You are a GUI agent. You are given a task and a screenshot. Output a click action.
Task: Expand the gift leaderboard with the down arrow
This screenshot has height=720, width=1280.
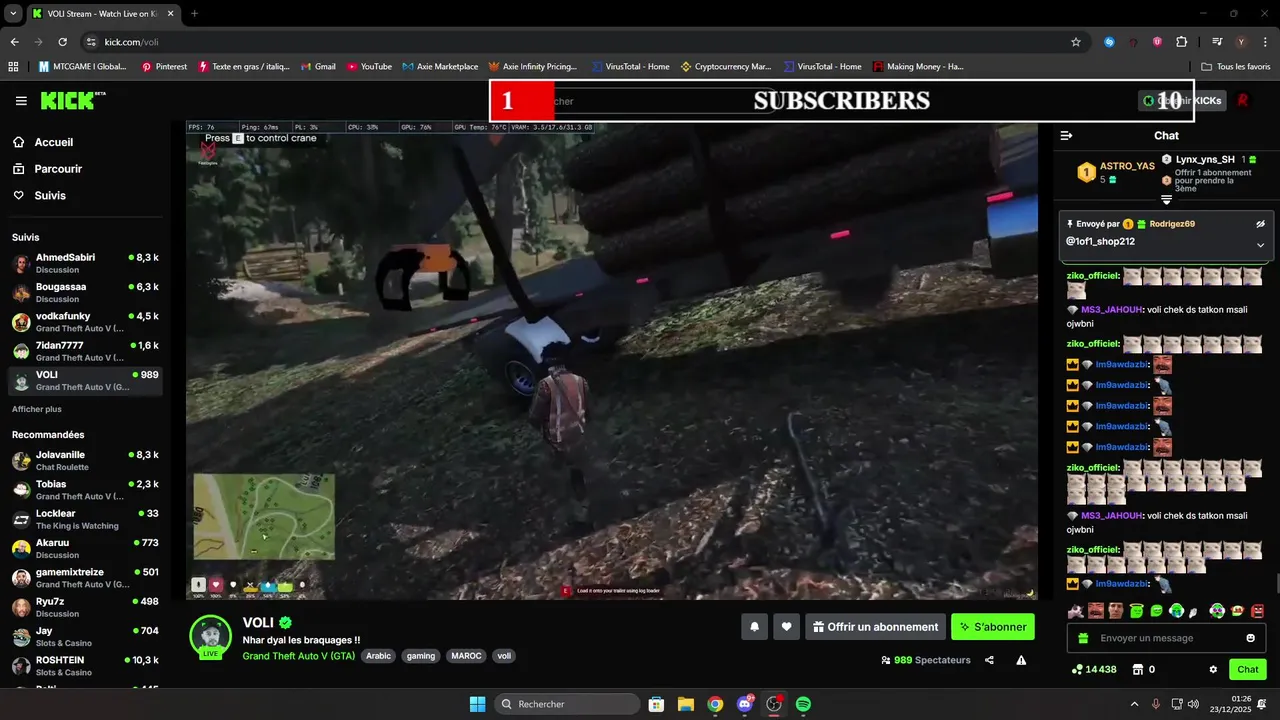[1166, 200]
